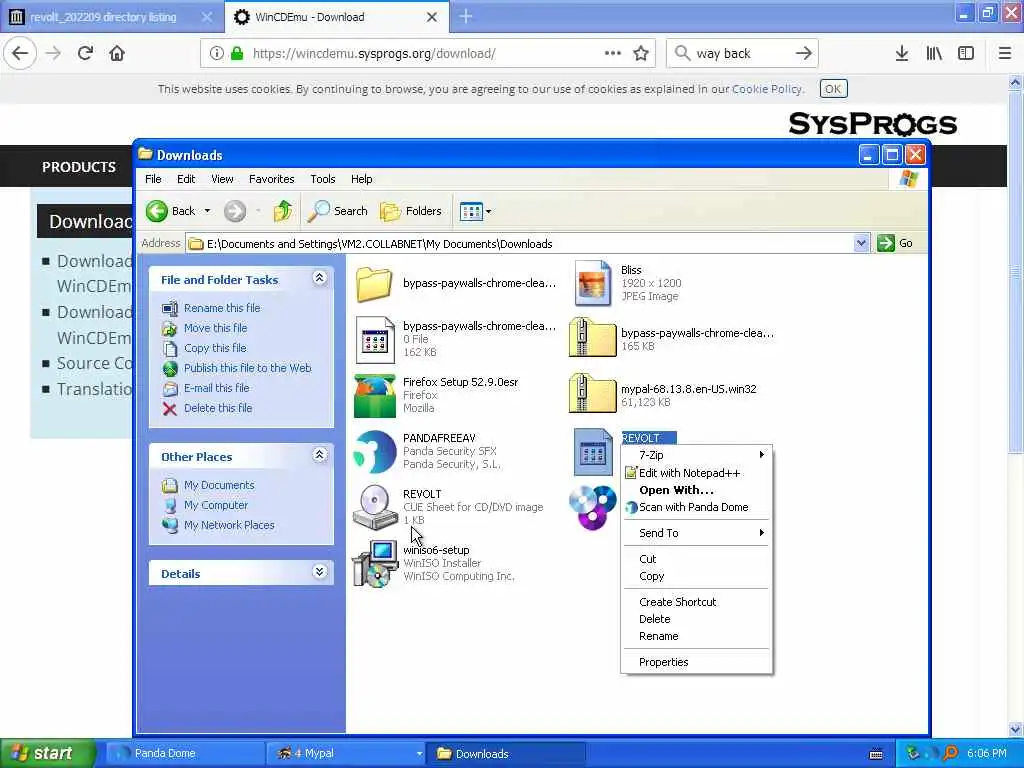Click Copy this file task
Image resolution: width=1024 pixels, height=768 pixels.
coord(215,348)
